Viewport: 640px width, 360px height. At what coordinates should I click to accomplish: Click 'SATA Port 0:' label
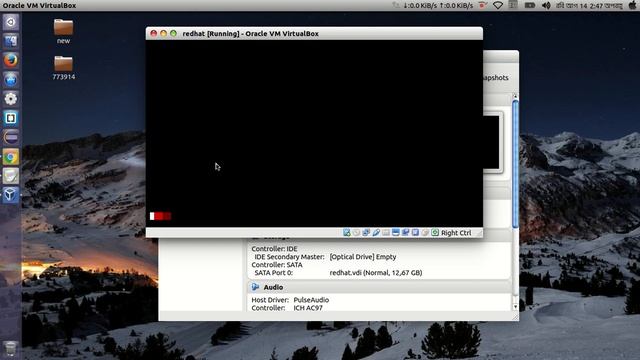(x=273, y=273)
